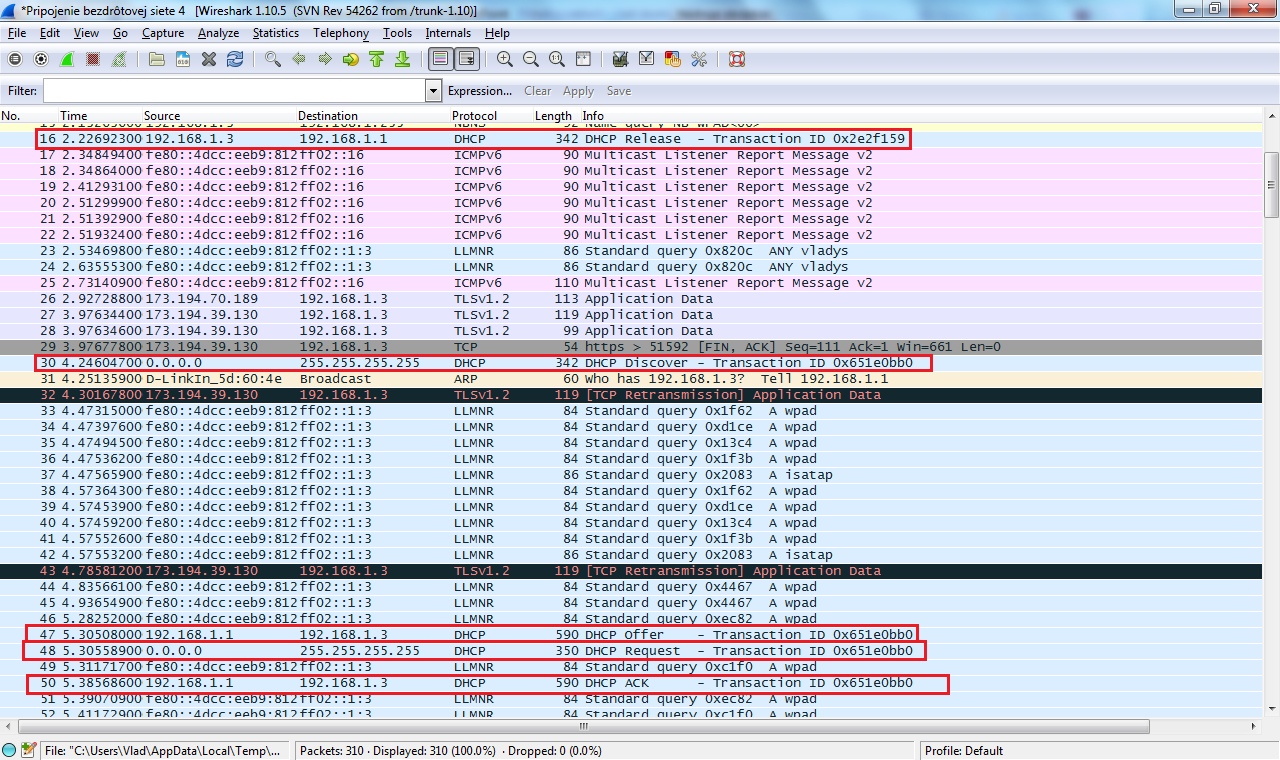
Task: Open the Telephony menu
Action: (341, 33)
